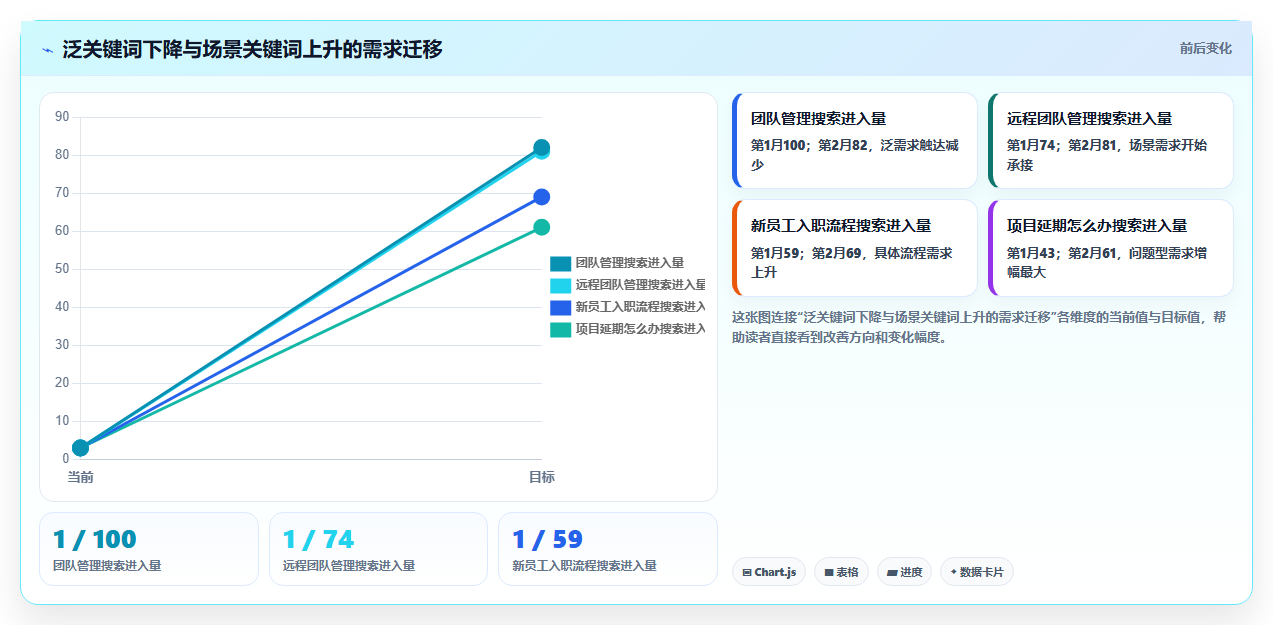
Task: Click text 第1月59；第2月69，具体流程需求上升
Action: 852,263
